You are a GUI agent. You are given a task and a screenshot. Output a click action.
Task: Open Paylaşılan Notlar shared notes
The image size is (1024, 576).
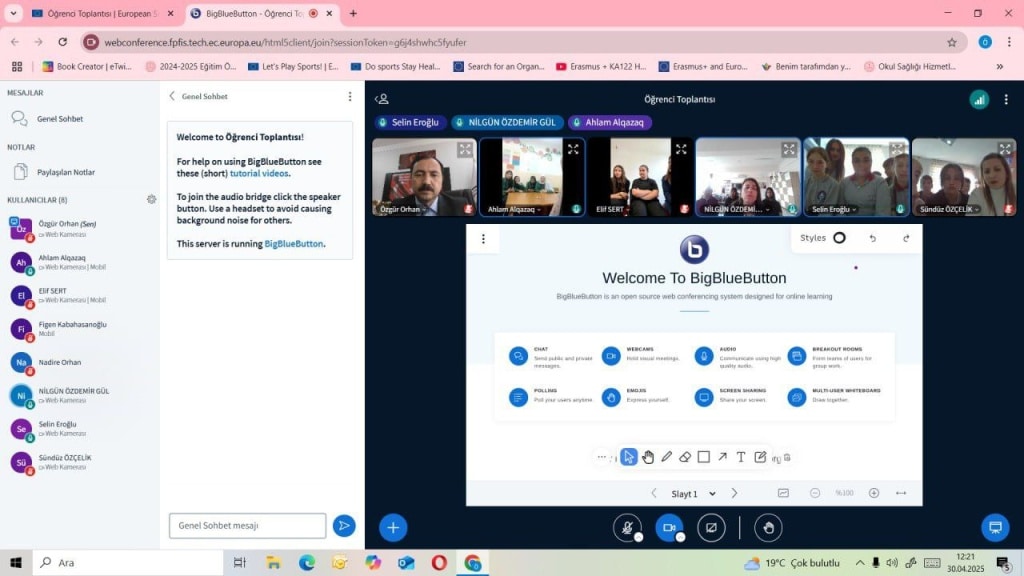coord(65,172)
